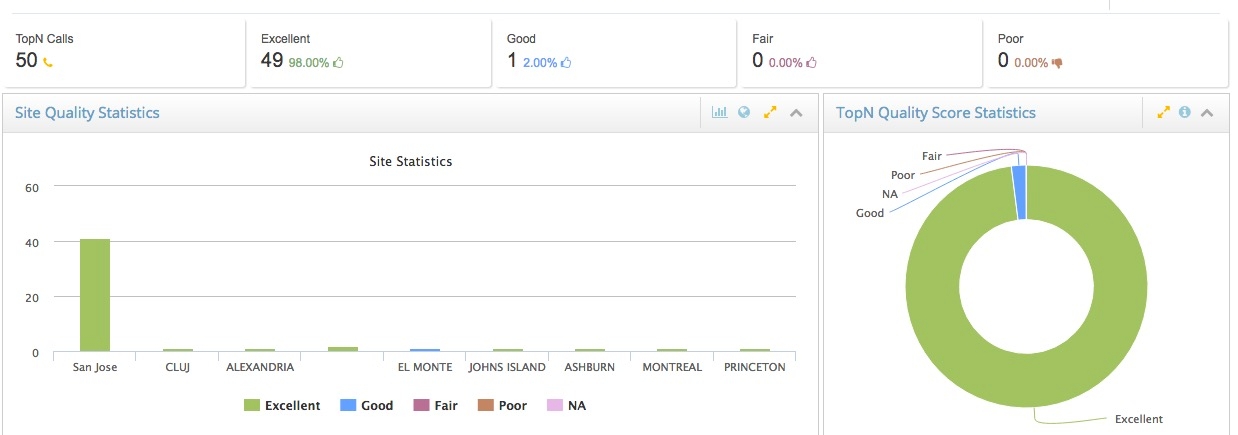Screen dimensions: 1238x435
Task: Open the TopN Quality Score Statistics title link
Action: point(935,113)
